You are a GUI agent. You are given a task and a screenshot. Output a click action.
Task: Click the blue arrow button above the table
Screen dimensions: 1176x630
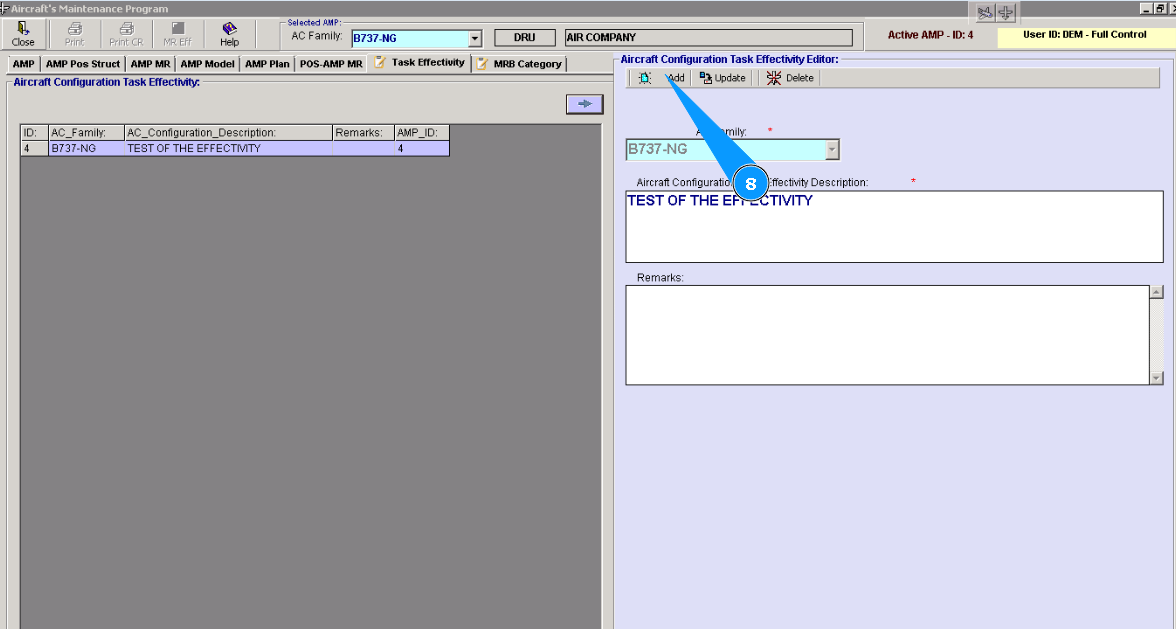[584, 104]
